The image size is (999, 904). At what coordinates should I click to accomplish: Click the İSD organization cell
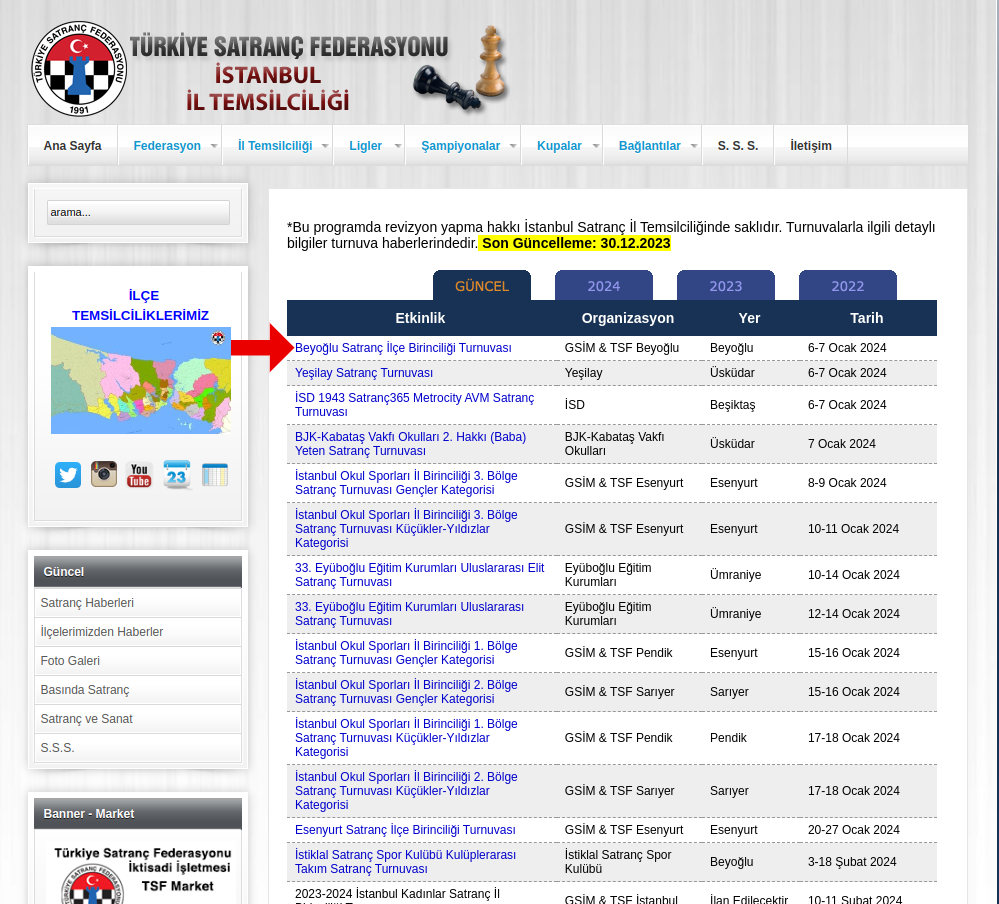[575, 405]
